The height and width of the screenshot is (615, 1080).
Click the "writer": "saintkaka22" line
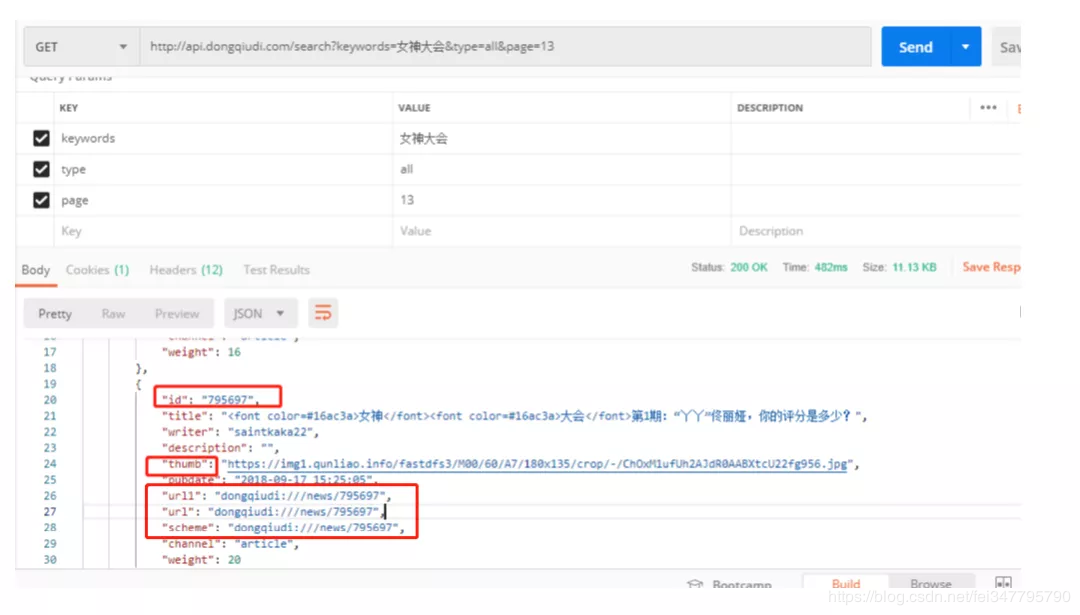[240, 432]
